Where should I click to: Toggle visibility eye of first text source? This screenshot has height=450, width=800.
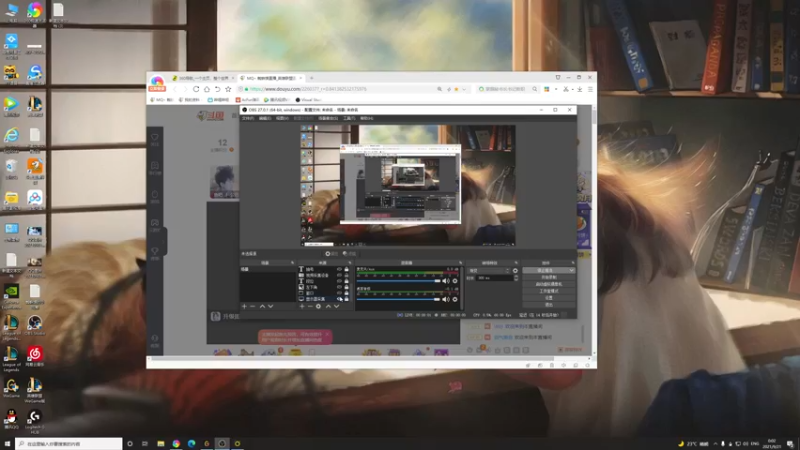(339, 269)
